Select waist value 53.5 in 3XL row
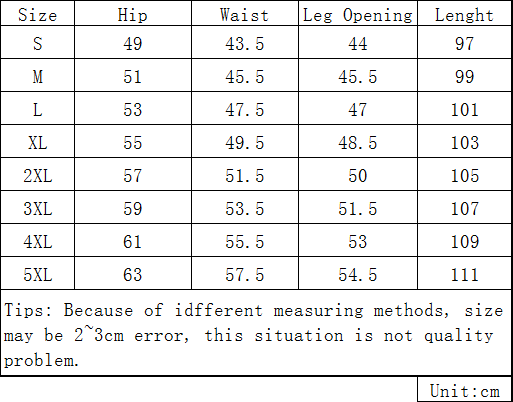 tap(244, 208)
